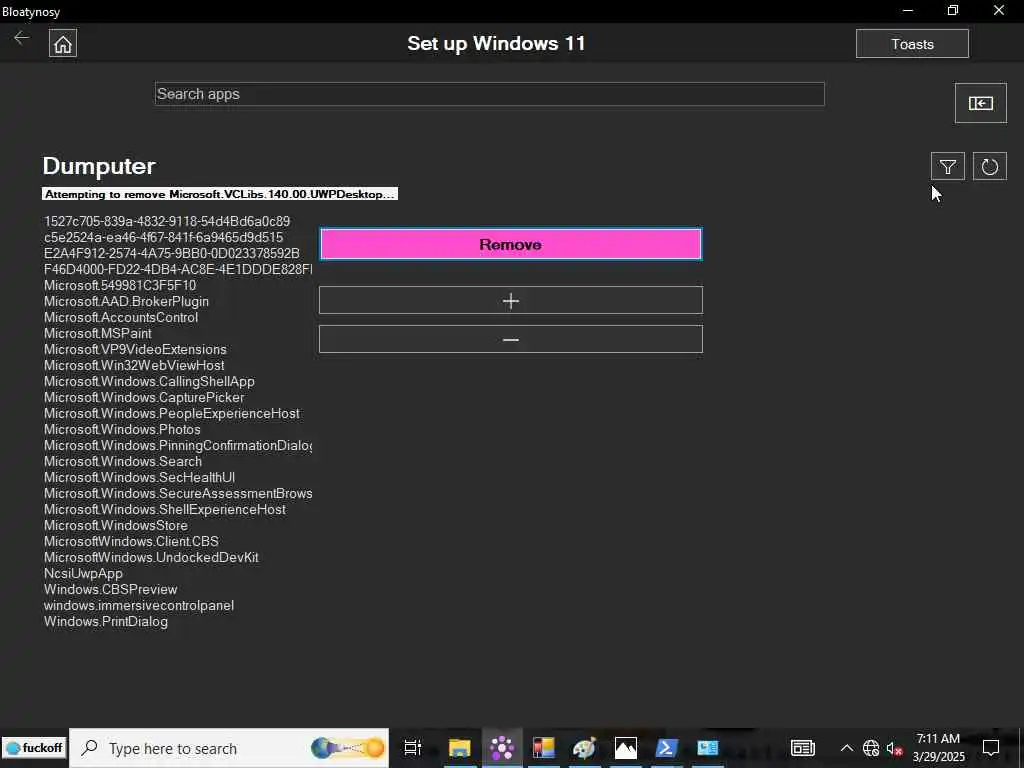This screenshot has height=768, width=1024.
Task: Select Microsoft.Windows.Search
Action: coord(123,461)
